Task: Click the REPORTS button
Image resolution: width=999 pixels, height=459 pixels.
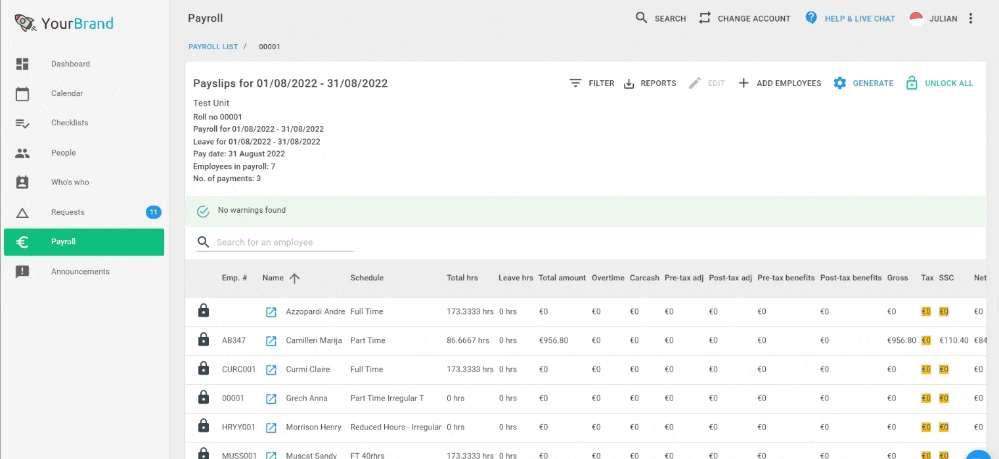Action: coord(649,84)
